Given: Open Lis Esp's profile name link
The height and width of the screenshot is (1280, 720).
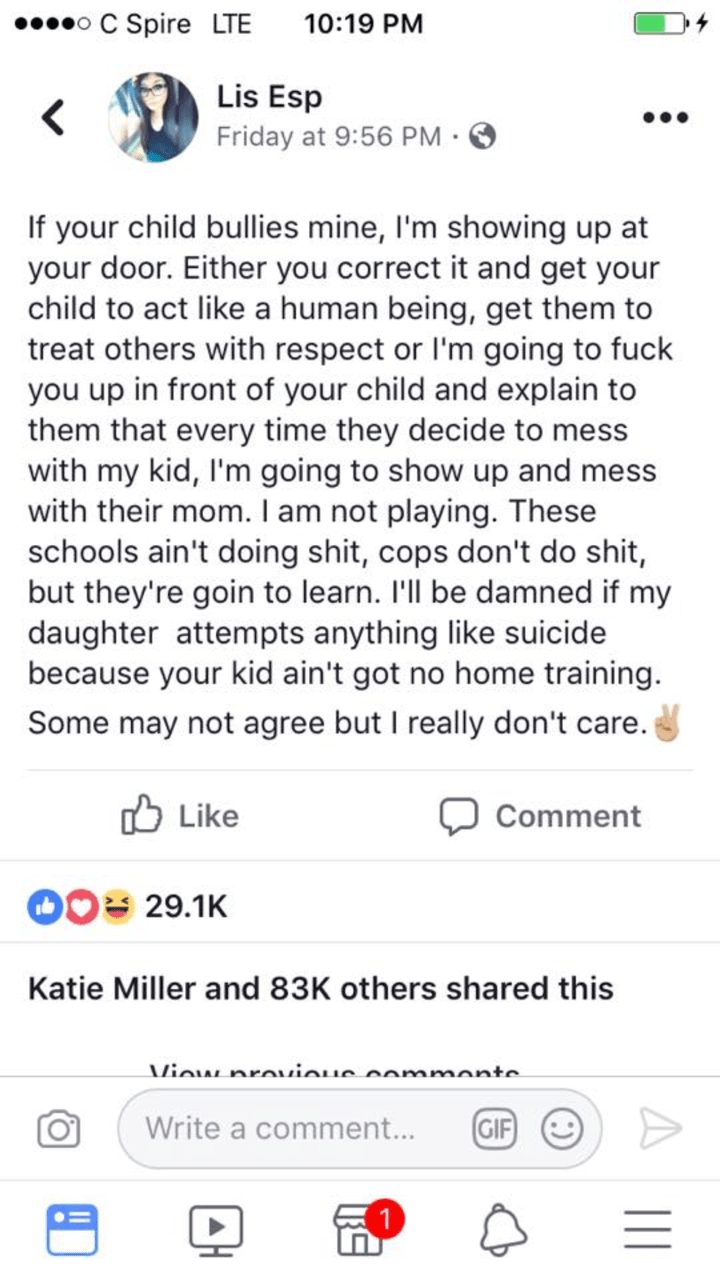Looking at the screenshot, I should click(x=269, y=98).
